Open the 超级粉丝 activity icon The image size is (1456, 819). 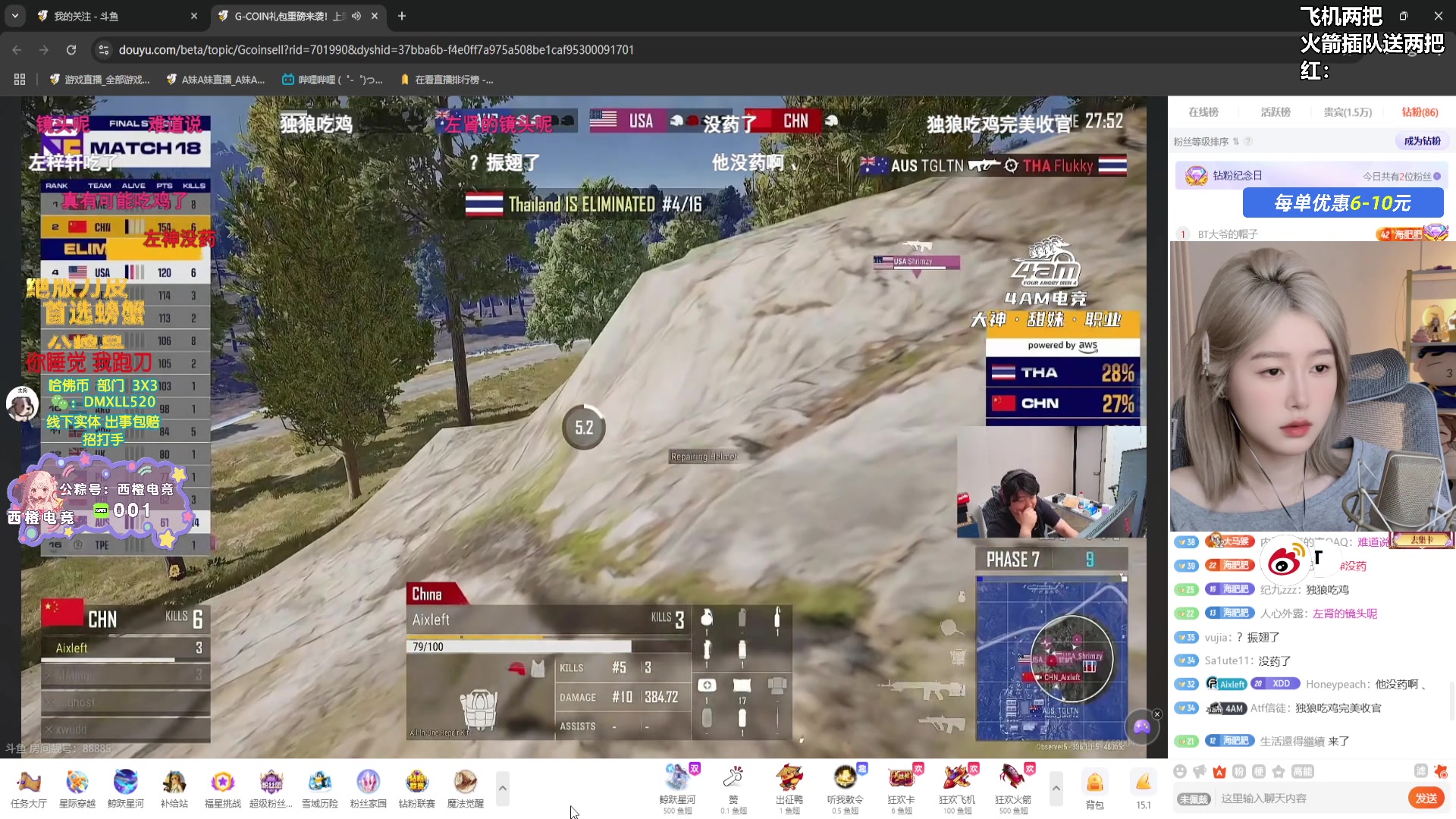point(271,789)
